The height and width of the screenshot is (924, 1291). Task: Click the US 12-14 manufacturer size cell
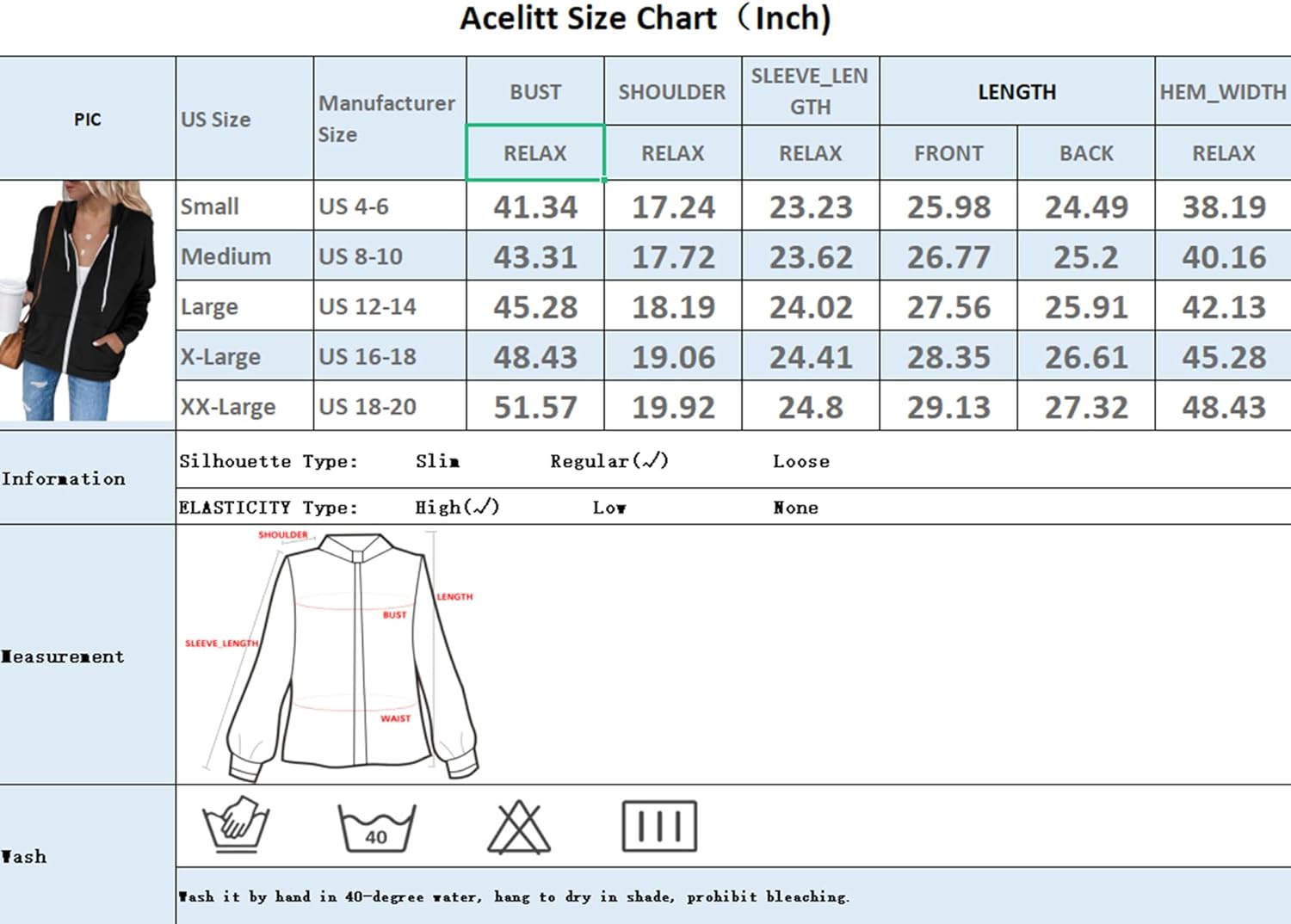coord(368,307)
